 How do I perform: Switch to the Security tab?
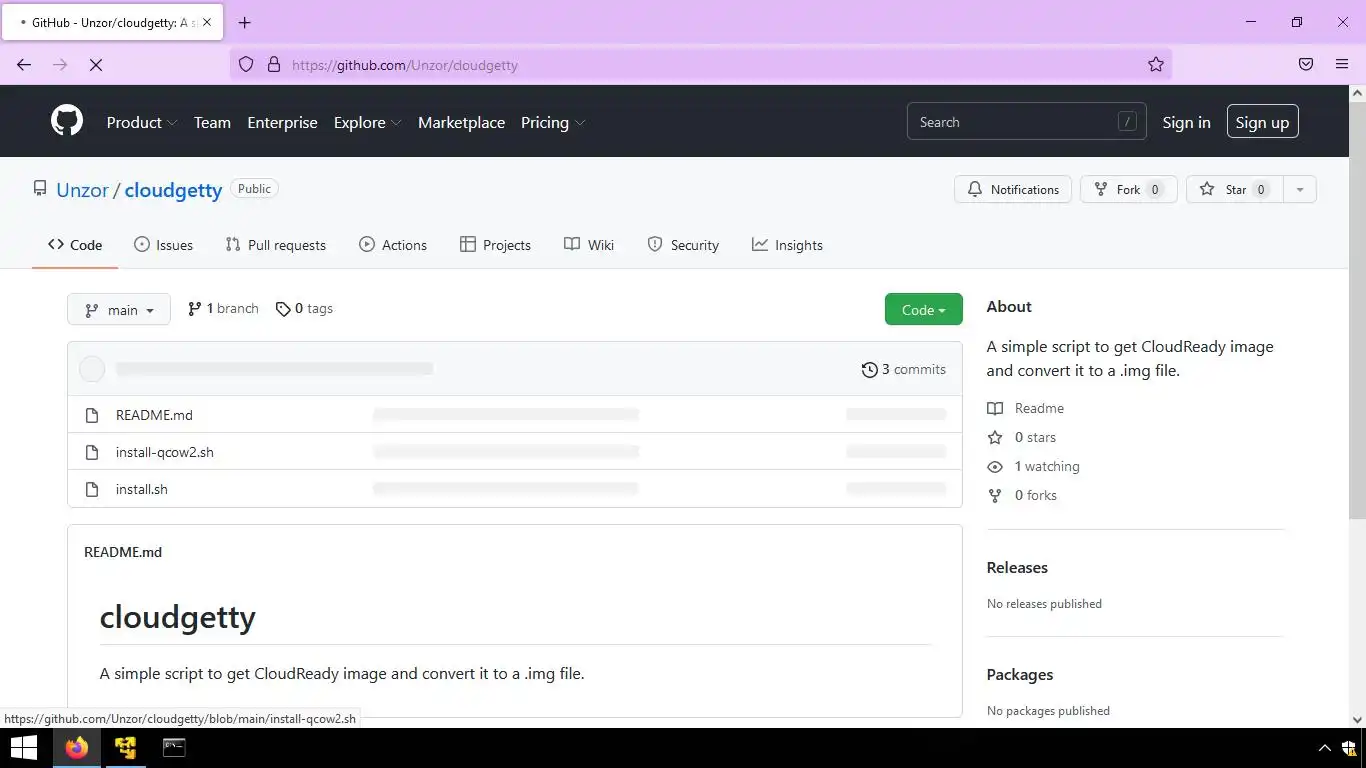tap(683, 245)
